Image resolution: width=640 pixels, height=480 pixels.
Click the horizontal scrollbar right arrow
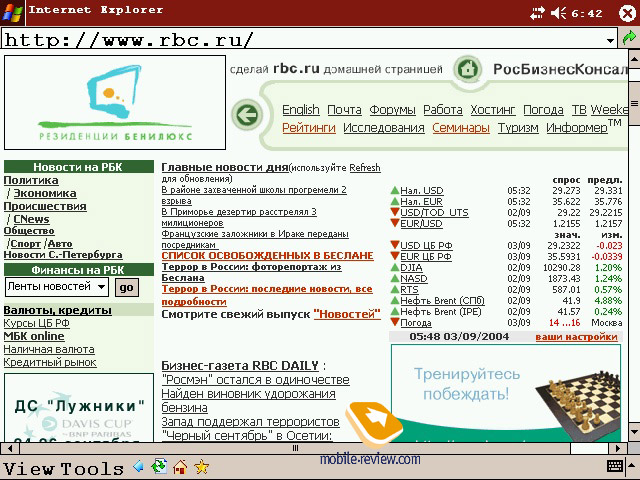618,448
